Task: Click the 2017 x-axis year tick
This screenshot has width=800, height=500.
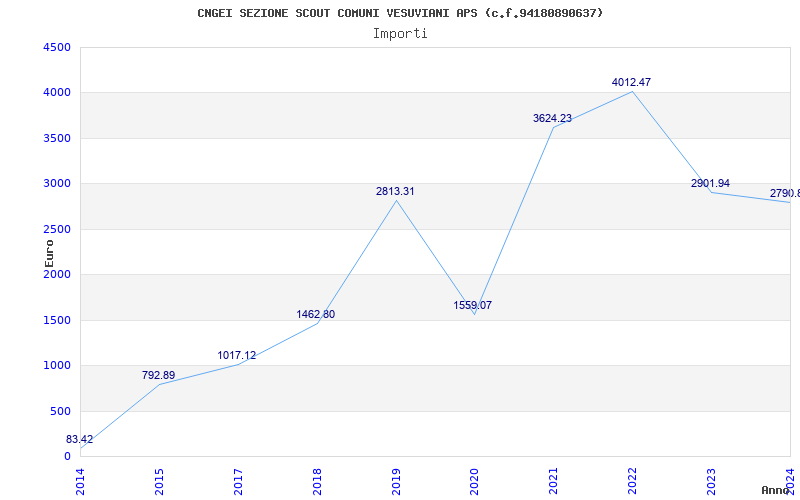Action: coord(238,481)
